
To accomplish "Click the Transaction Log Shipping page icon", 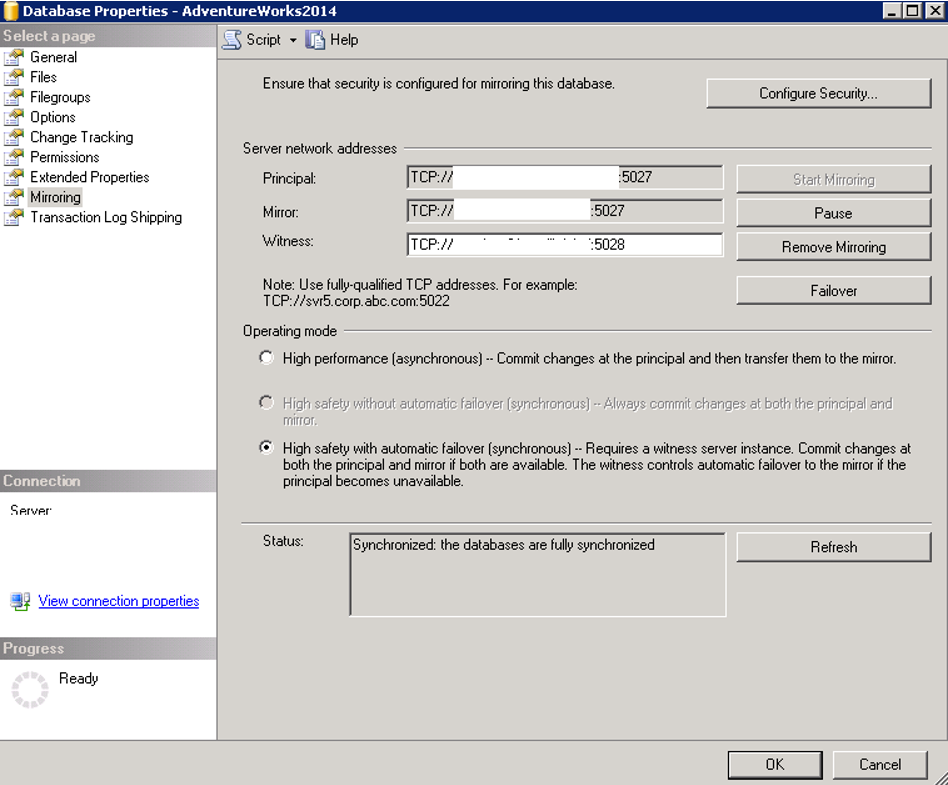I will click(x=13, y=217).
